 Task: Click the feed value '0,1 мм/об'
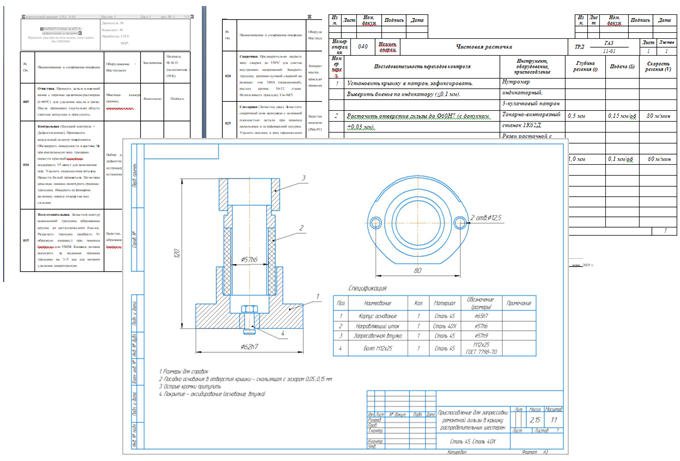(x=621, y=159)
